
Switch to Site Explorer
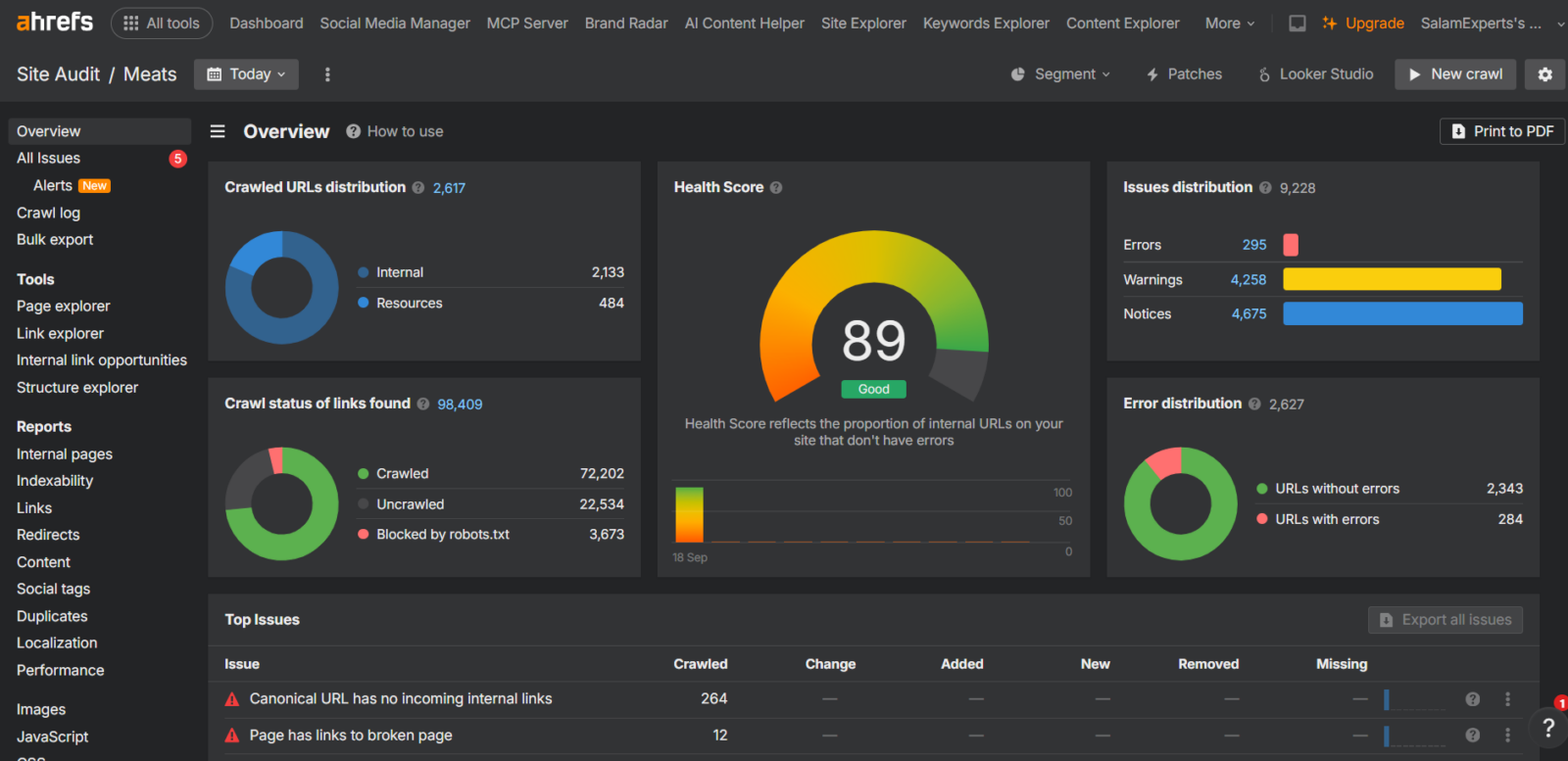(x=863, y=24)
